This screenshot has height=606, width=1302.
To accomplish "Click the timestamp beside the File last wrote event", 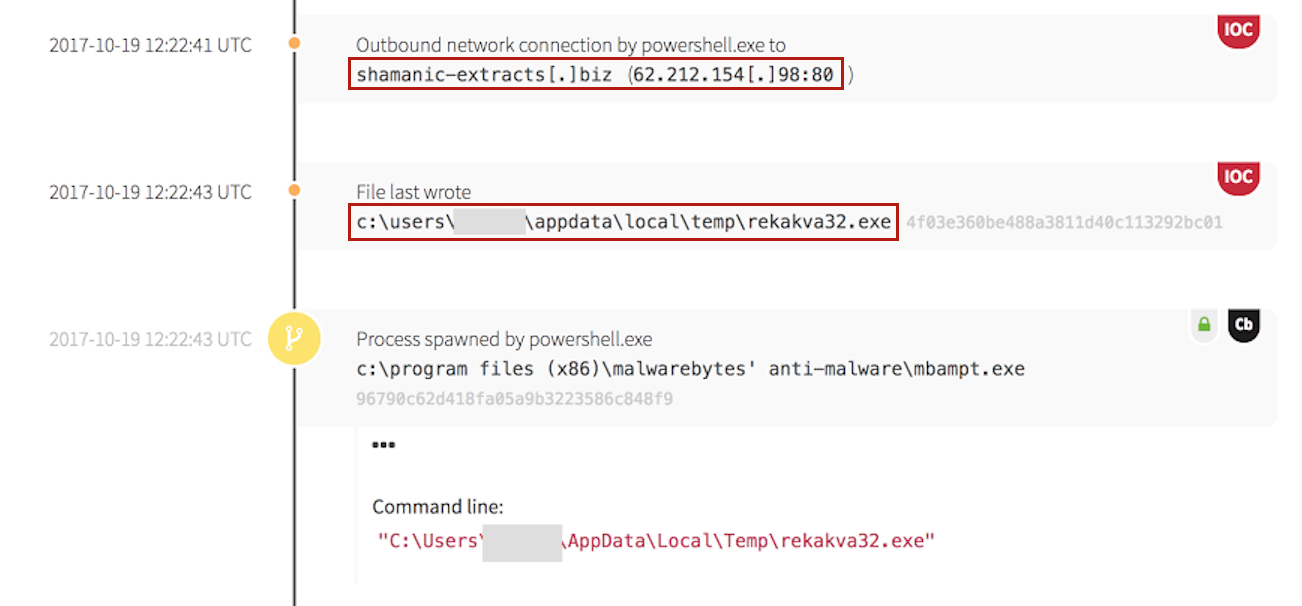I will click(x=150, y=192).
